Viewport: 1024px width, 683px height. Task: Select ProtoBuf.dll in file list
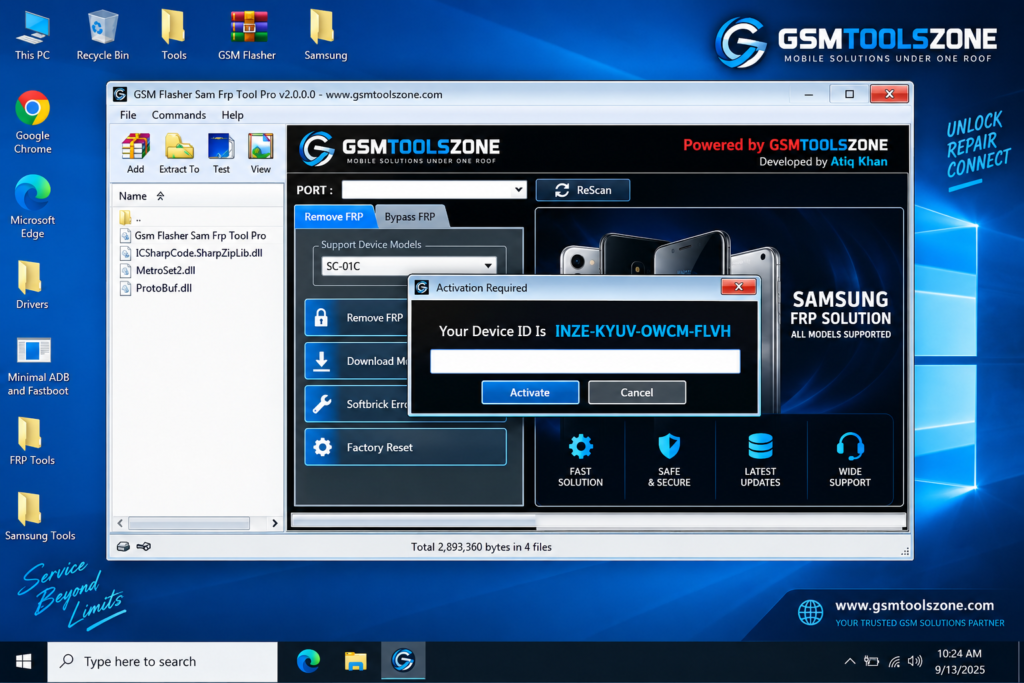click(156, 288)
